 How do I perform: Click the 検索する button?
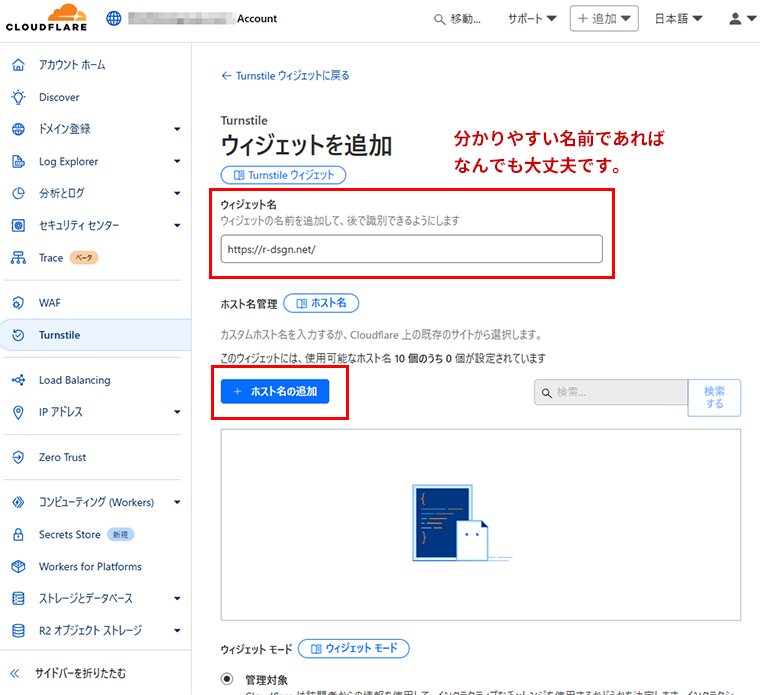pyautogui.click(x=714, y=397)
